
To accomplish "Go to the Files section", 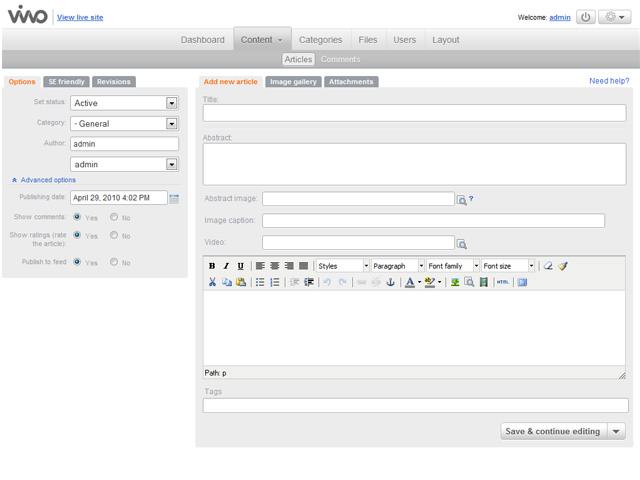I will (x=368, y=40).
